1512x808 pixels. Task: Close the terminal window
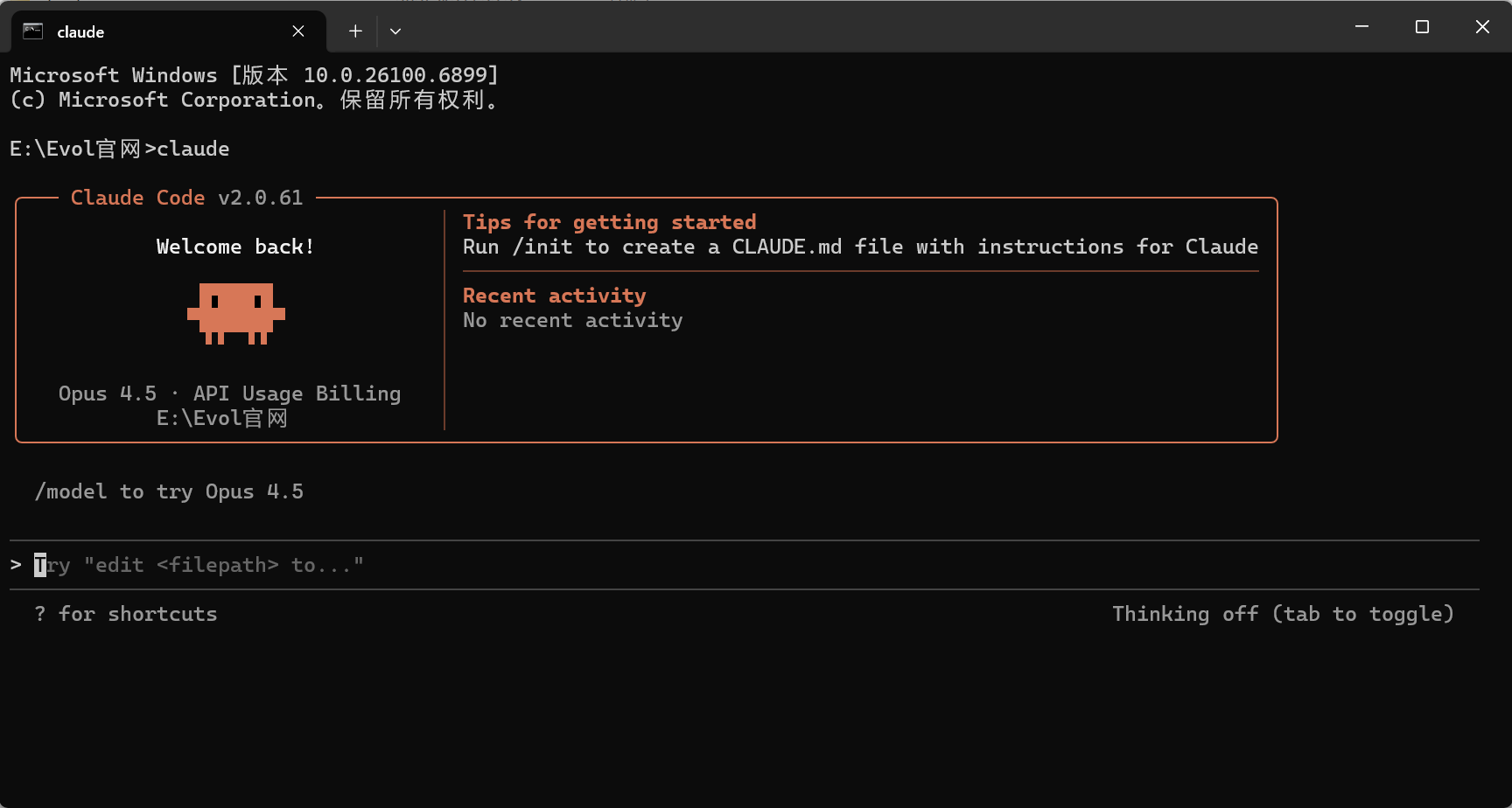pyautogui.click(x=1482, y=27)
